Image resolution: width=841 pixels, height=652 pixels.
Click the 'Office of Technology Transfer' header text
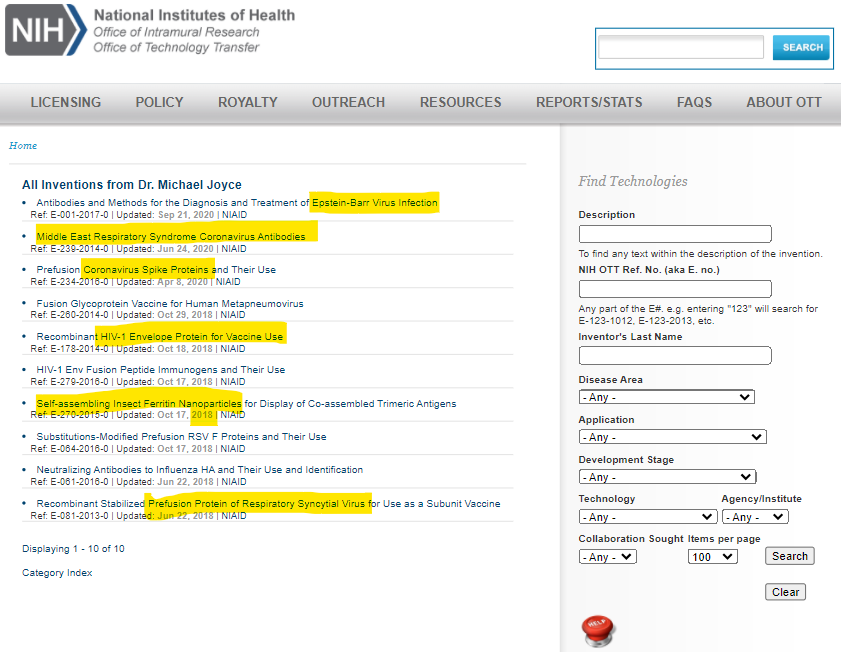point(176,48)
